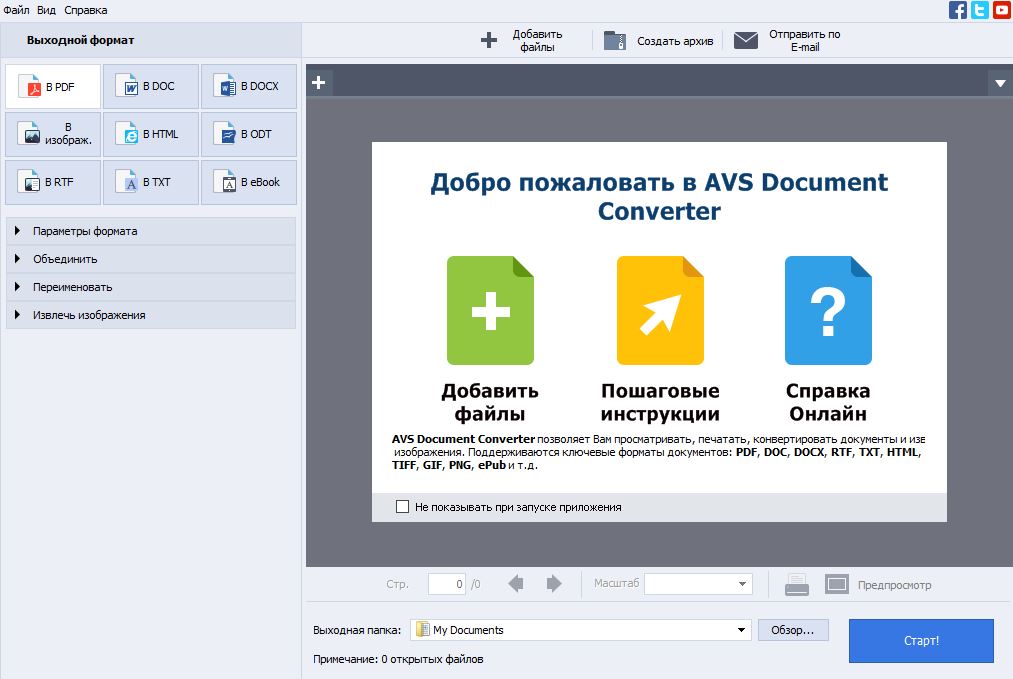
Task: Click the Создать архив label
Action: [675, 41]
